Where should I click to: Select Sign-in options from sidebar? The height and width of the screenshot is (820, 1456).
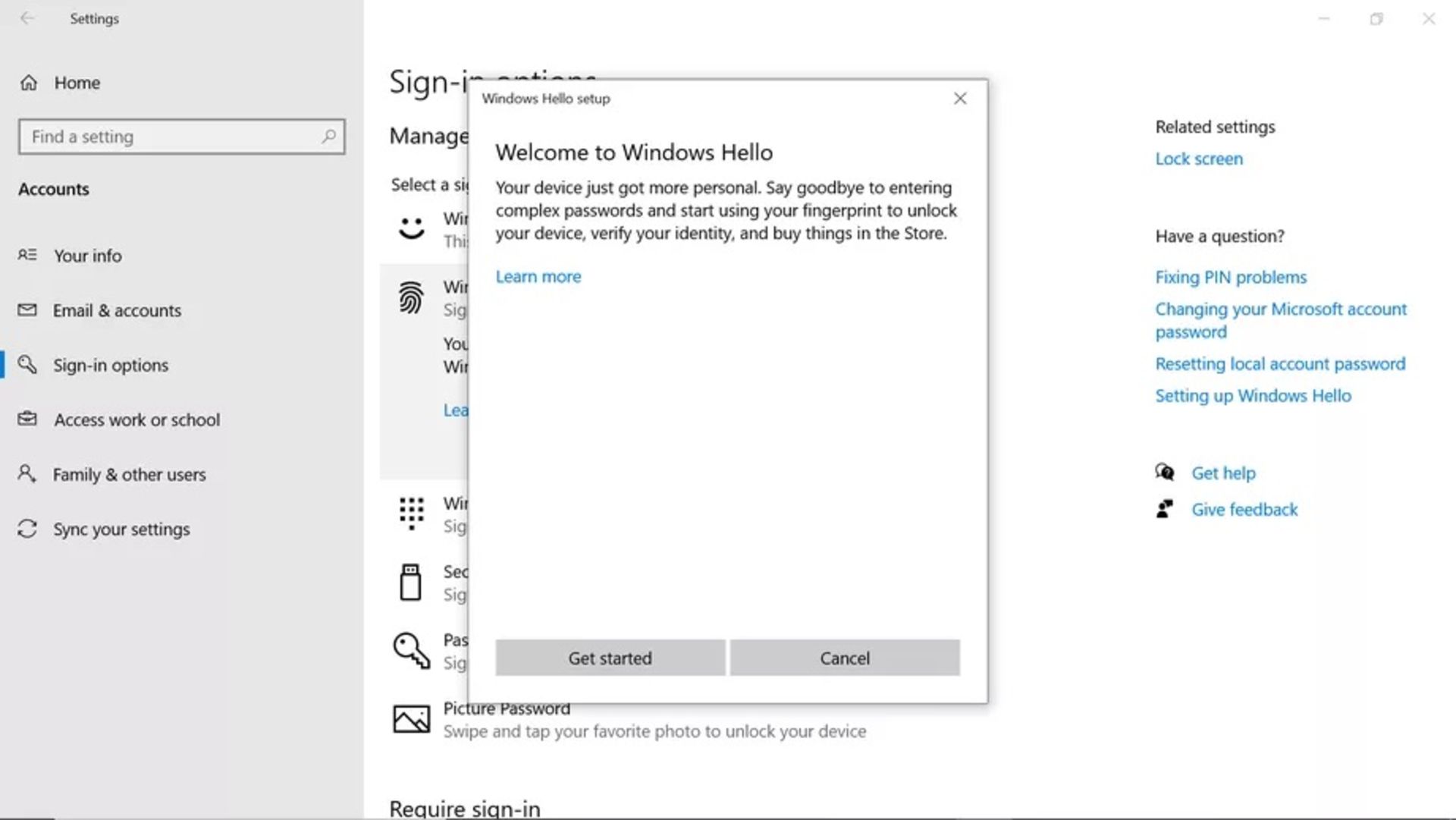tap(111, 365)
